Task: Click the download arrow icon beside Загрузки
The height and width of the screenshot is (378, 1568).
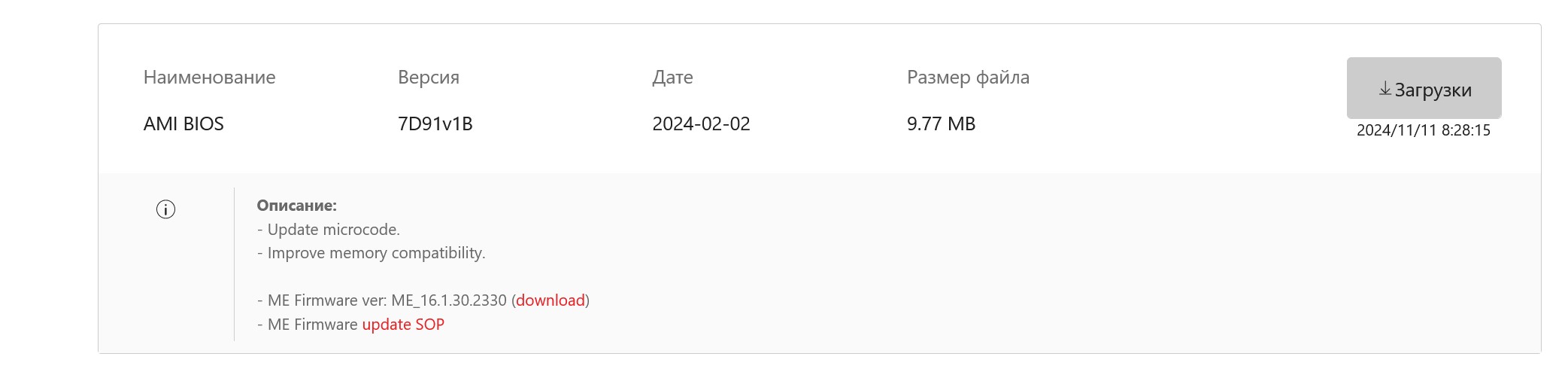Action: (x=1385, y=90)
